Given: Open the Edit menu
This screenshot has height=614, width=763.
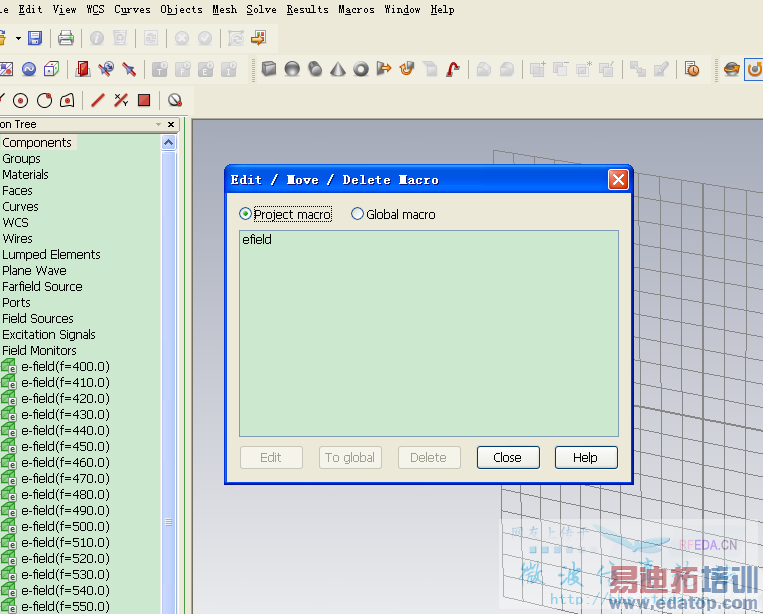Looking at the screenshot, I should (x=30, y=9).
